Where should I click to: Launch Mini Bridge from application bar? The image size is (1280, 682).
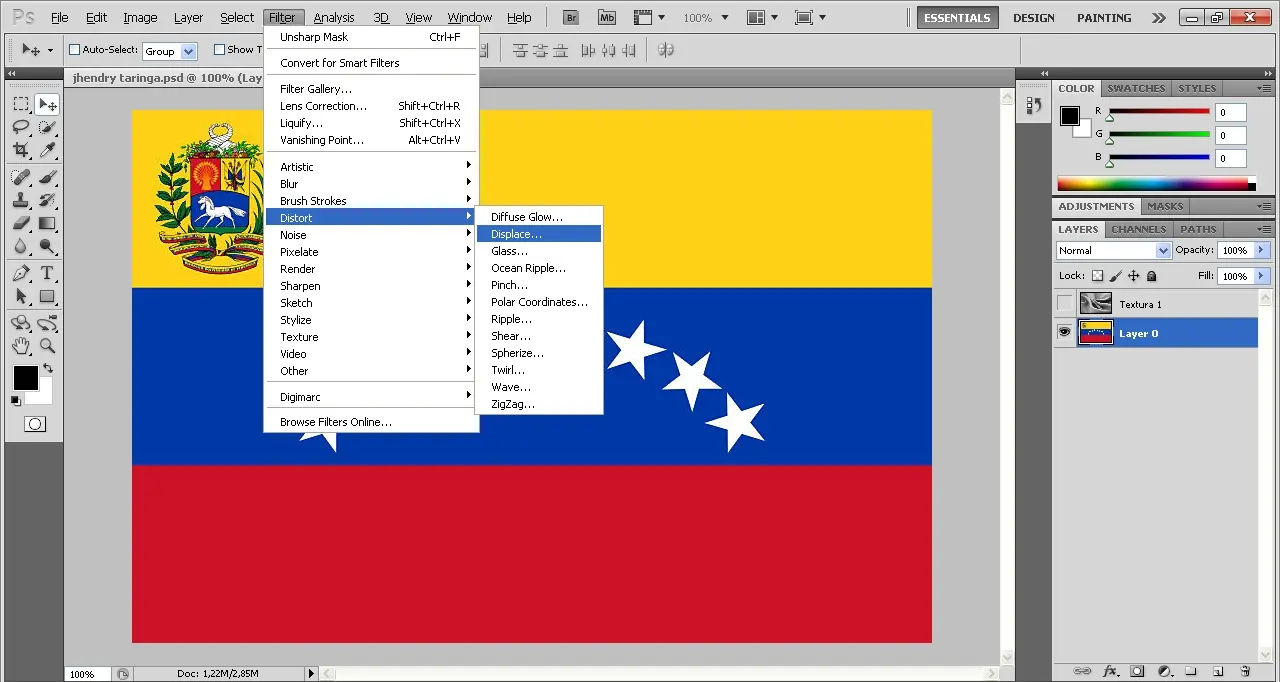coord(606,17)
